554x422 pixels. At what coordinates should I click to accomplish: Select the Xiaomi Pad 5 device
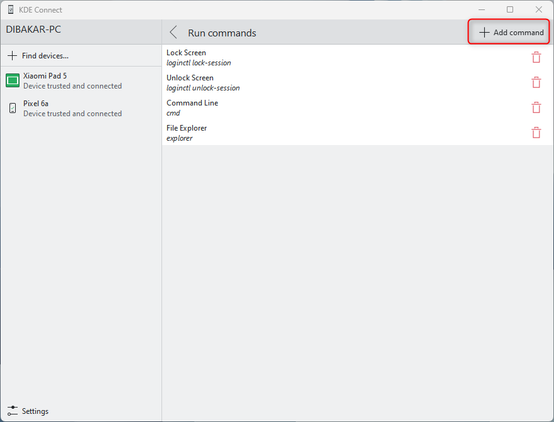pyautogui.click(x=81, y=81)
